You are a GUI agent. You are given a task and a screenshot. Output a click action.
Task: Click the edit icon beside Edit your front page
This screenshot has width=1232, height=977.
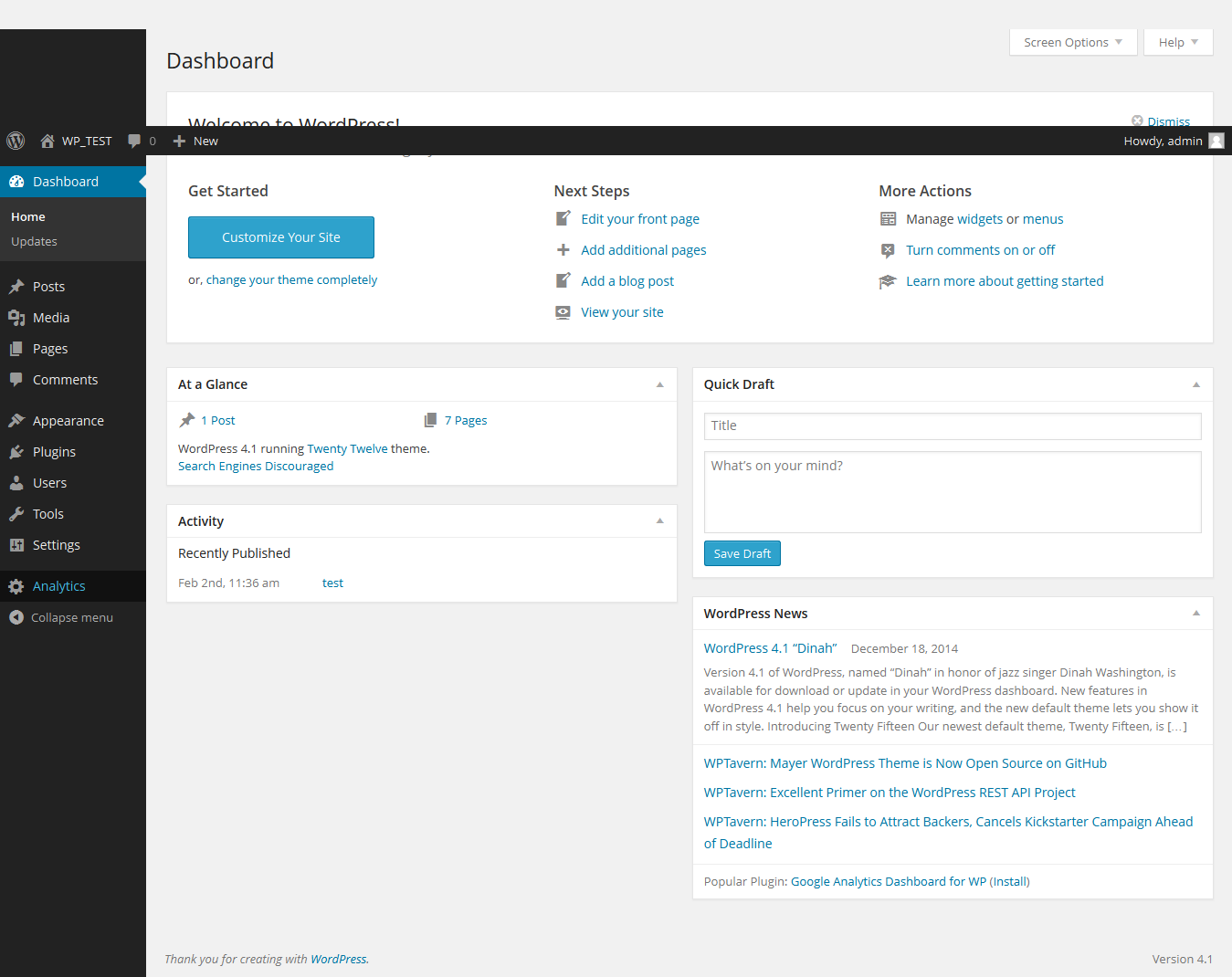pyautogui.click(x=563, y=219)
